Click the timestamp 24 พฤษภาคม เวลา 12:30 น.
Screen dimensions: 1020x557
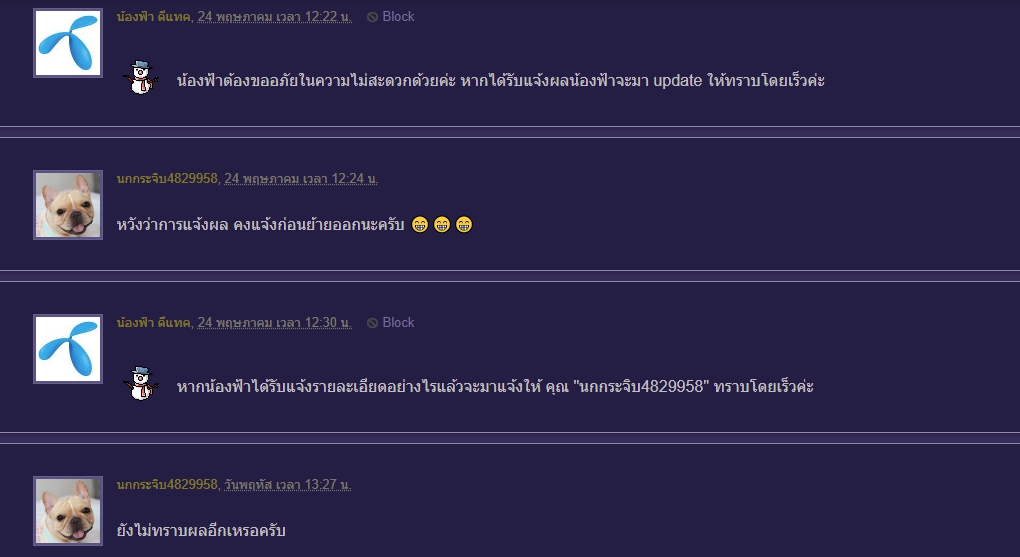click(274, 323)
